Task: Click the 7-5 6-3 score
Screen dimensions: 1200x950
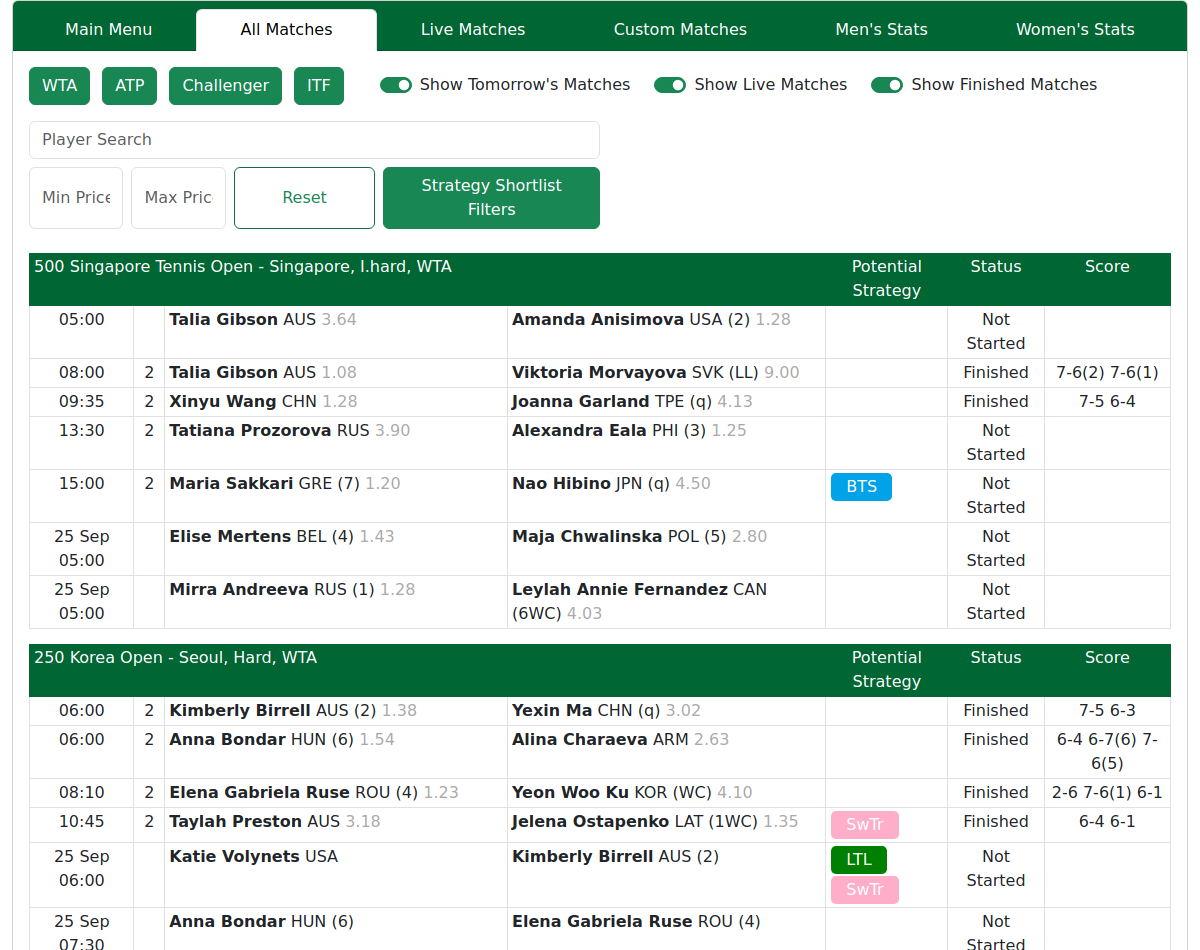Action: click(x=1107, y=711)
